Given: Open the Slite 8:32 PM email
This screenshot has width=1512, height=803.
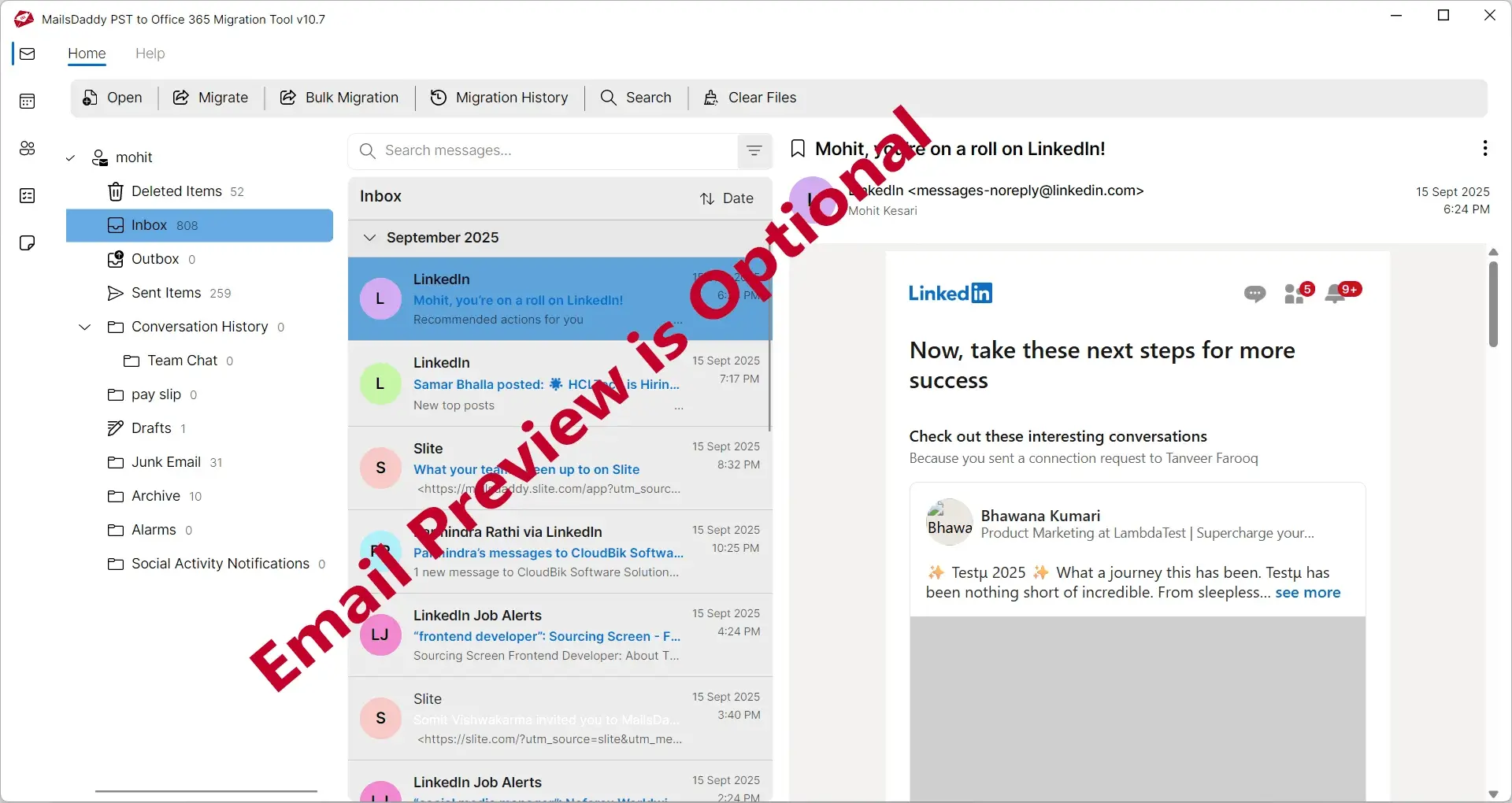Looking at the screenshot, I should pyautogui.click(x=560, y=468).
